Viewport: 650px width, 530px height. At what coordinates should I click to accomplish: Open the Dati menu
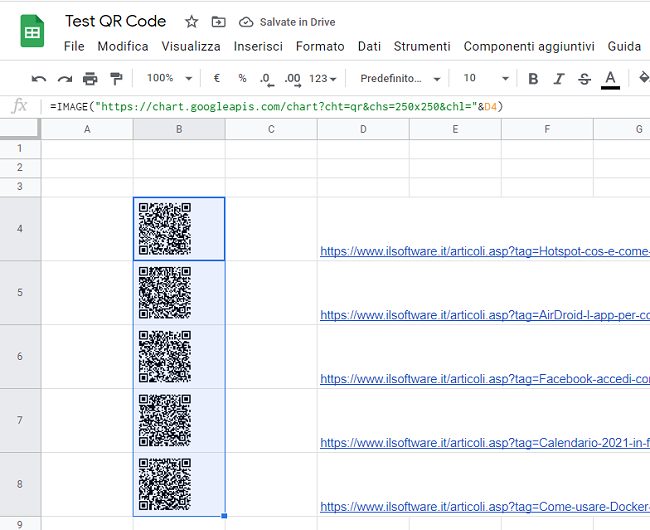pyautogui.click(x=369, y=46)
